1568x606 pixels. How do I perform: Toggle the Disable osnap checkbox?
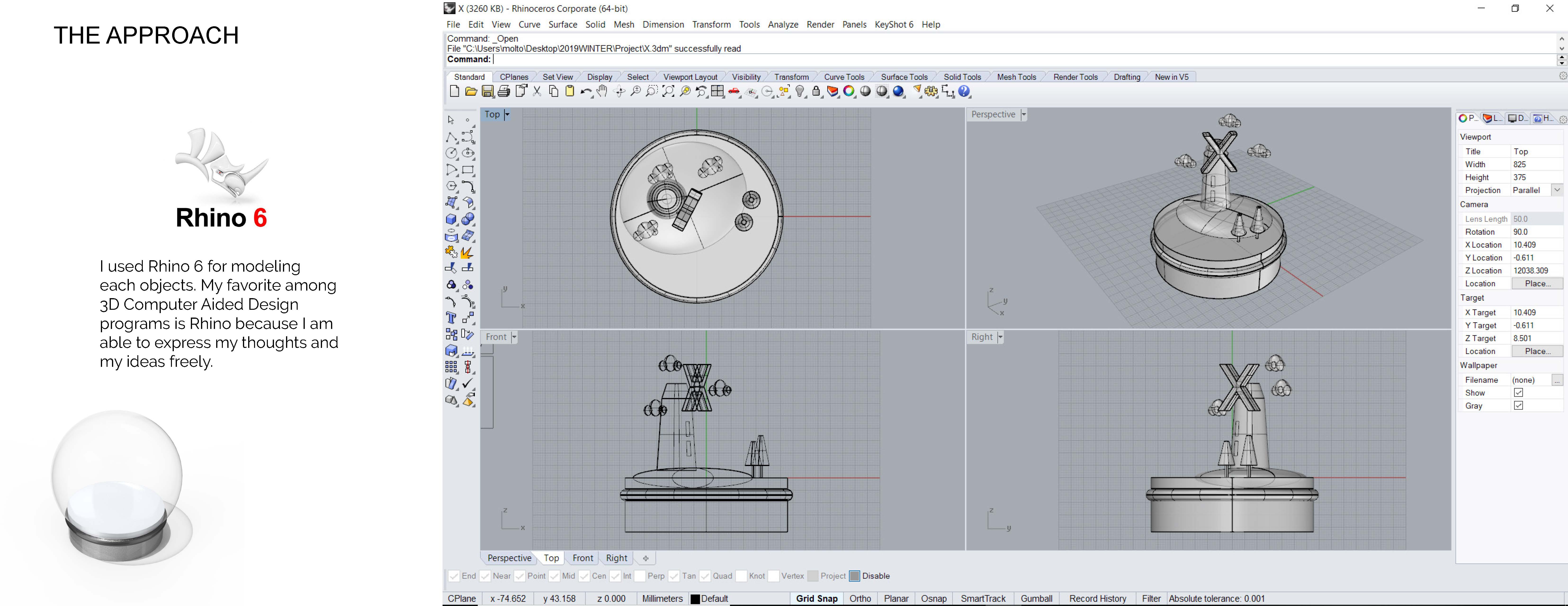855,576
